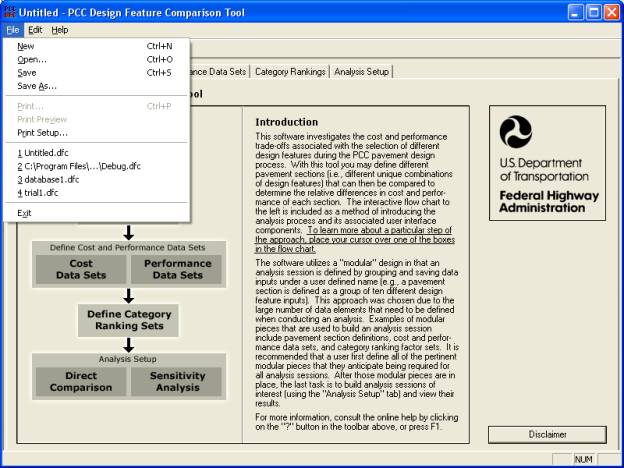Minimize the application window
This screenshot has width=624, height=468.
point(575,12)
